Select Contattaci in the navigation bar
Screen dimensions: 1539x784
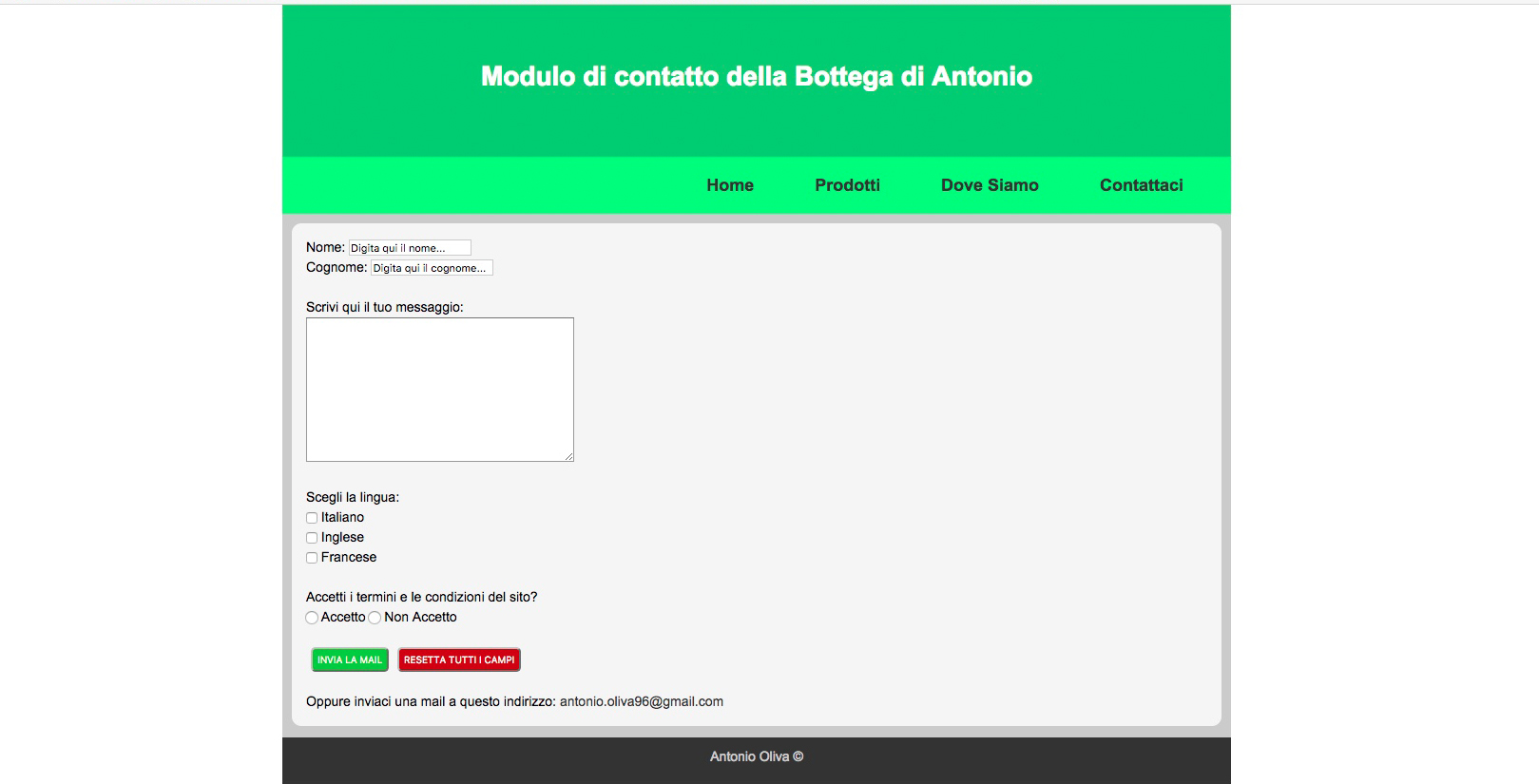point(1141,185)
